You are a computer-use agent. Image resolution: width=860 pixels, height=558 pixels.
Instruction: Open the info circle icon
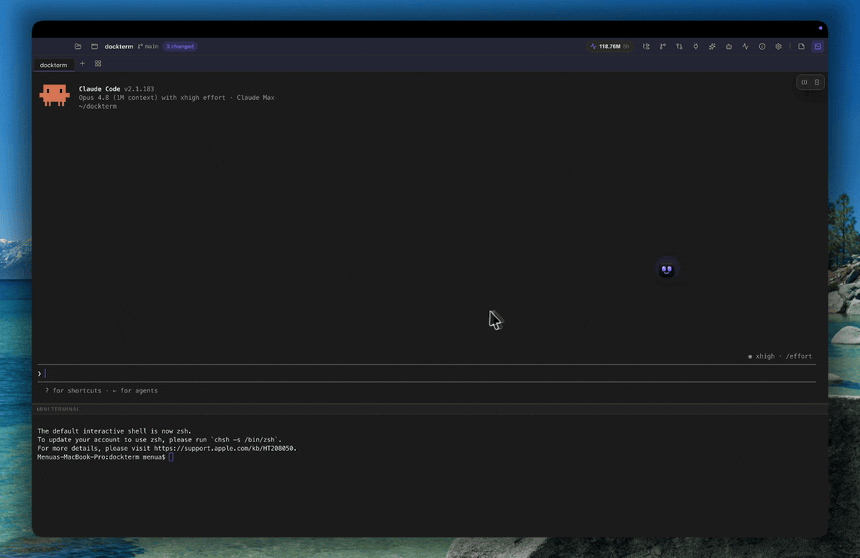pyautogui.click(x=762, y=47)
